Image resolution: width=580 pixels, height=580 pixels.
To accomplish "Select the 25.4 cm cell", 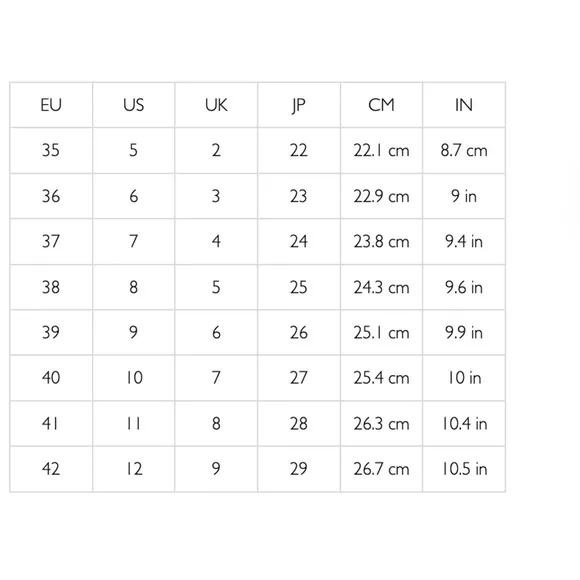I will tap(381, 378).
